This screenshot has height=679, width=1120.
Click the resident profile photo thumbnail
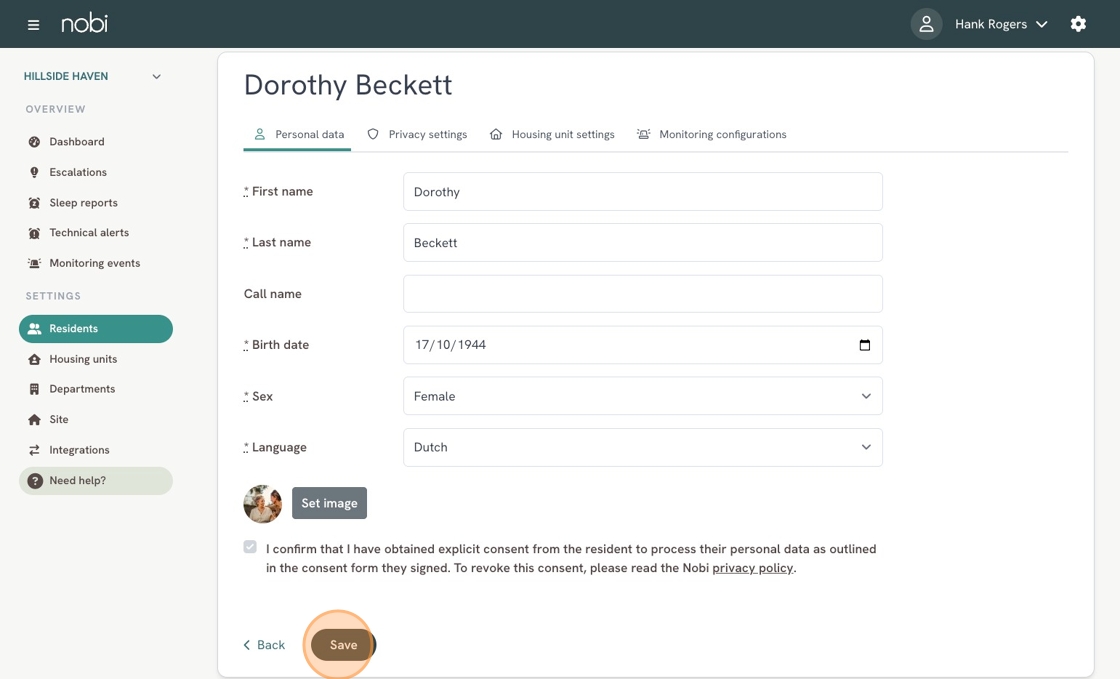click(263, 504)
